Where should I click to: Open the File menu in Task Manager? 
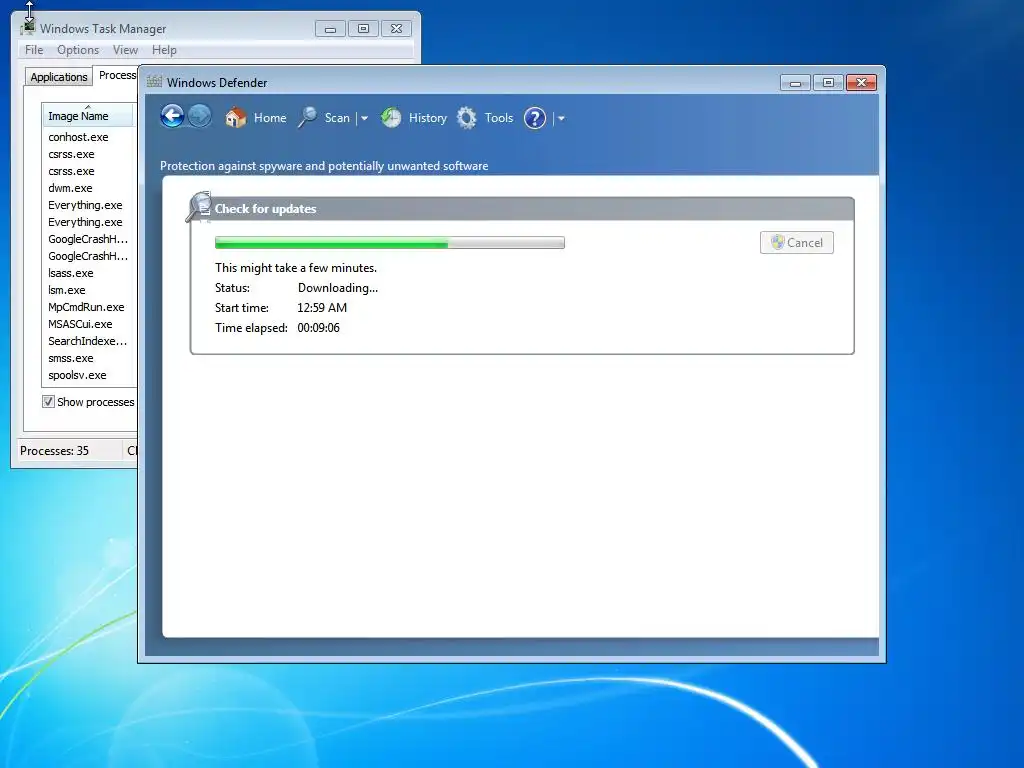click(x=34, y=50)
